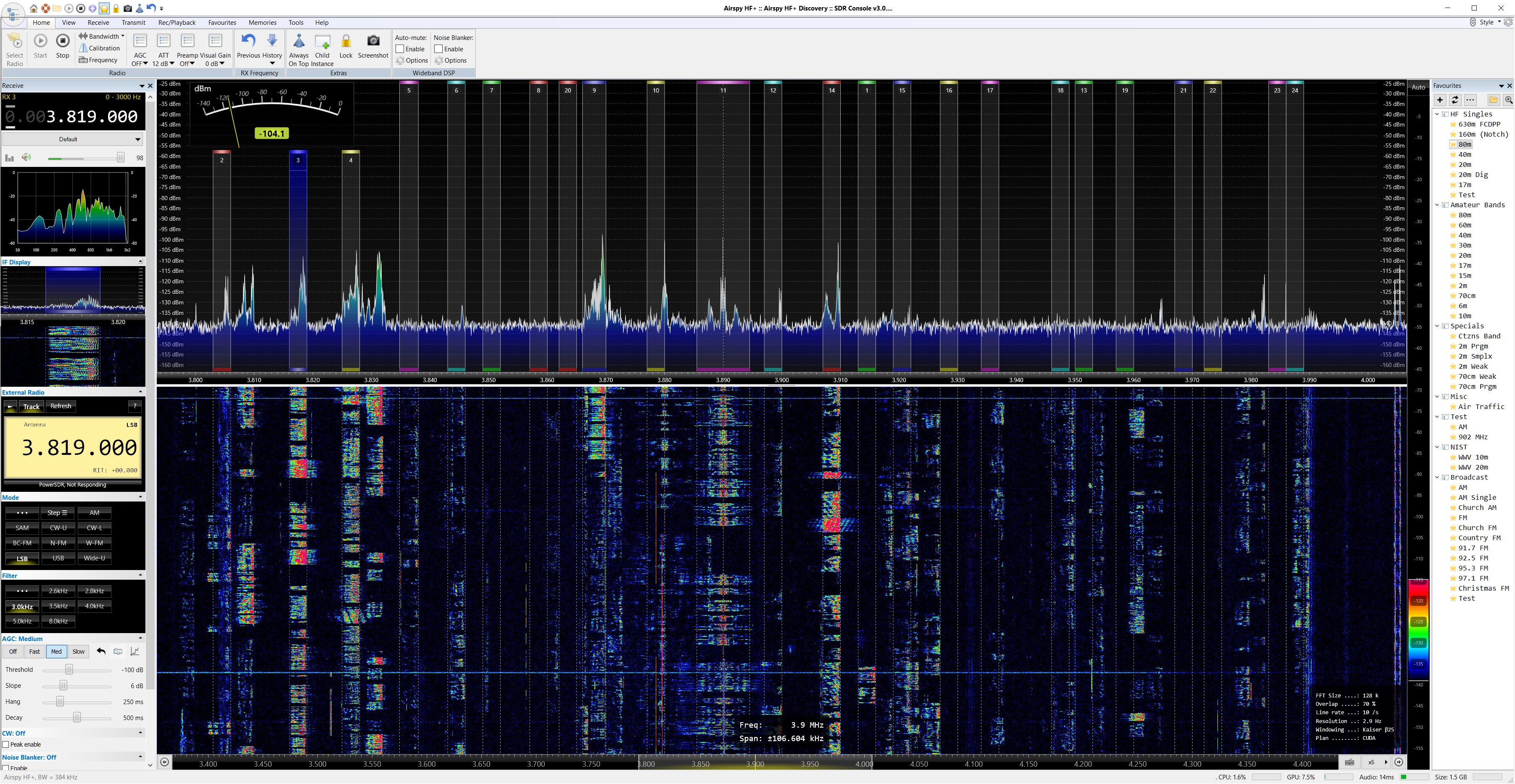The height and width of the screenshot is (784, 1515).
Task: Collapse the AGC: Medium section
Action: (140, 638)
